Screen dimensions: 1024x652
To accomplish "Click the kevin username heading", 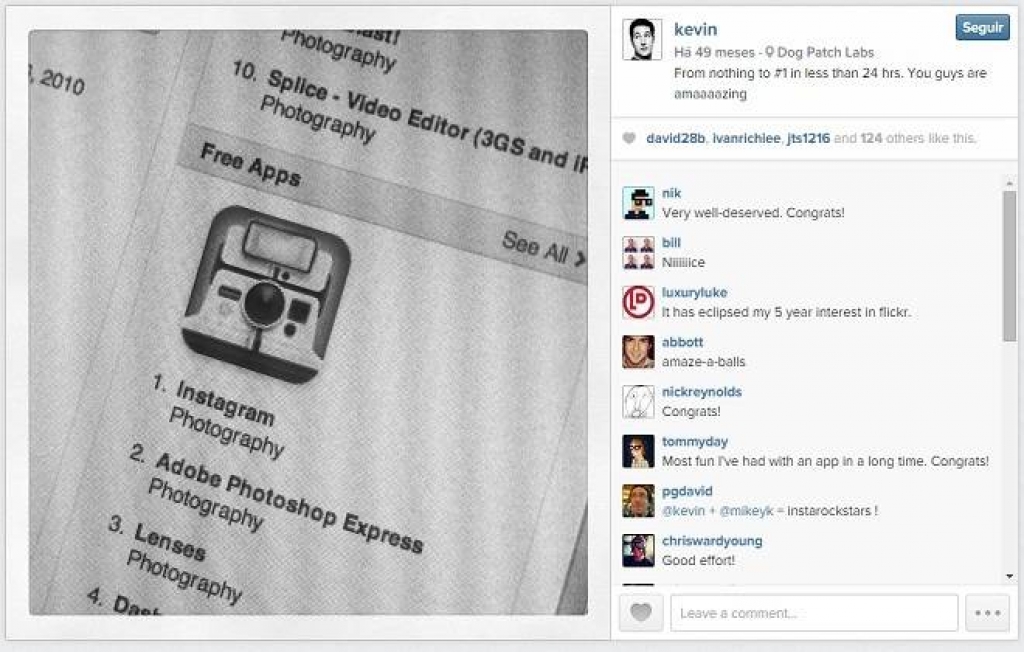I will click(x=696, y=29).
